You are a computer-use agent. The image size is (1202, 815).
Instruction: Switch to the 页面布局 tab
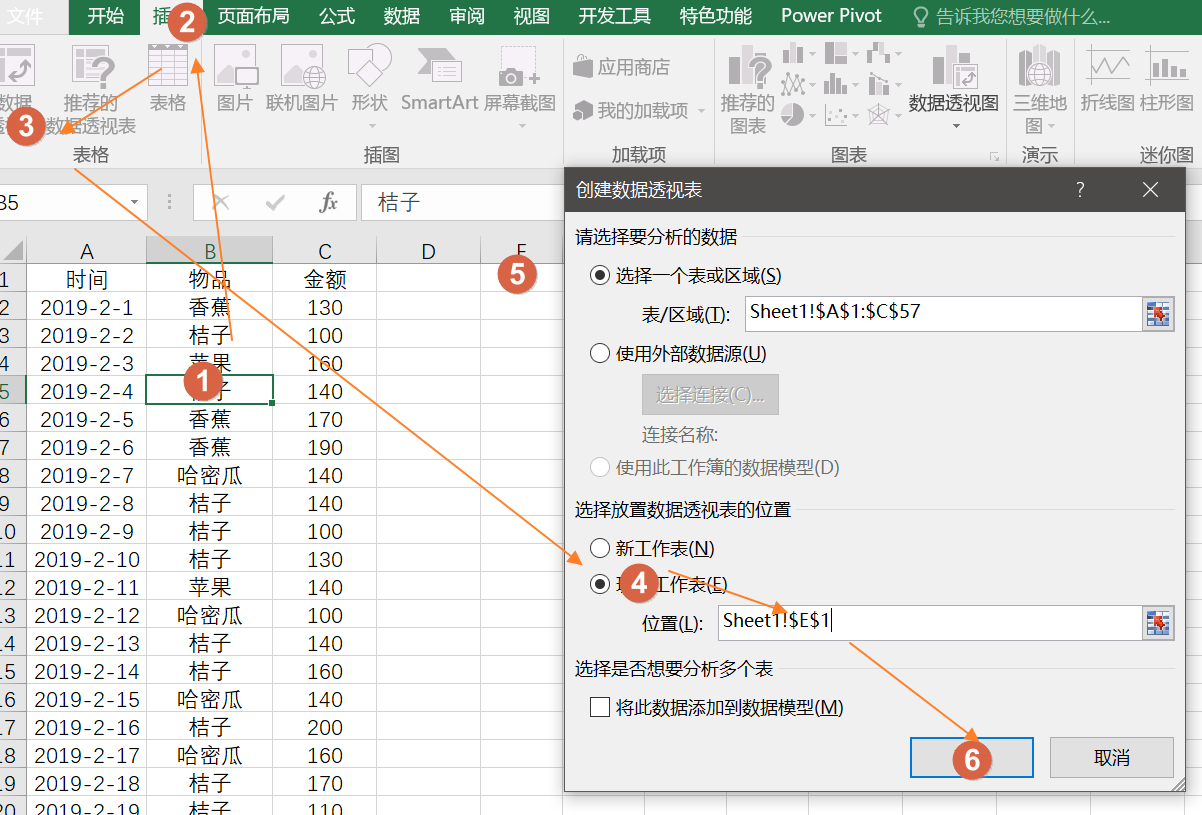pyautogui.click(x=254, y=16)
